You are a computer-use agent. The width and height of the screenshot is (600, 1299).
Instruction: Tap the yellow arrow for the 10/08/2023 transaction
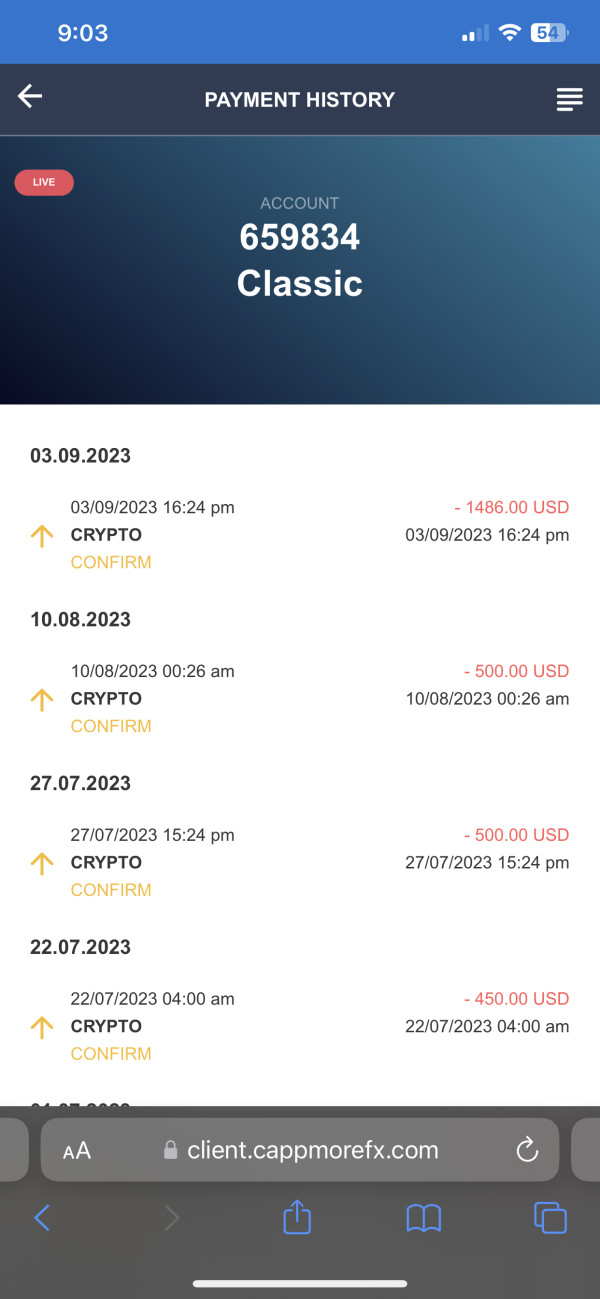pos(42,700)
